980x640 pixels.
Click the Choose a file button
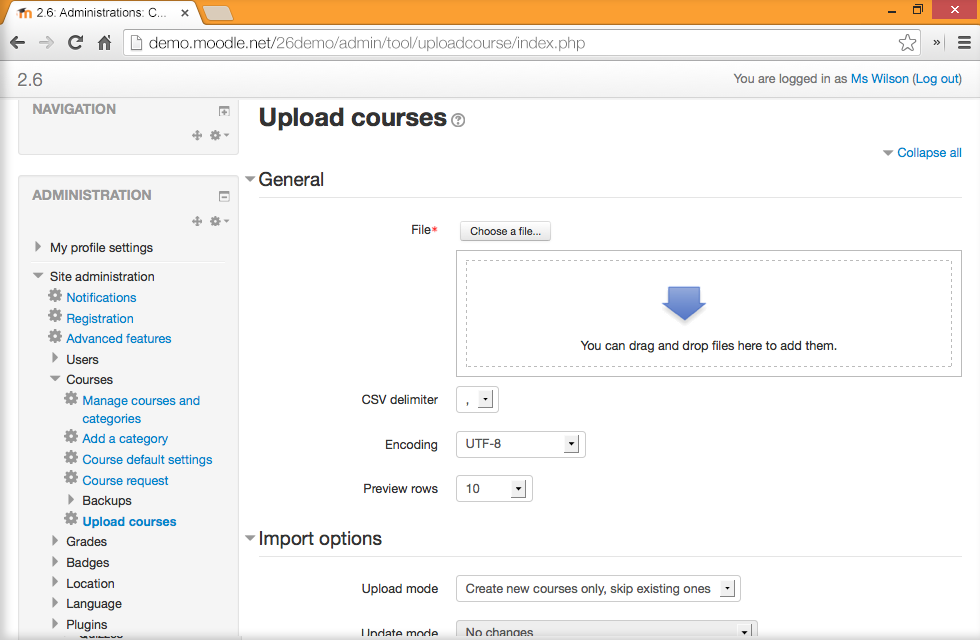pyautogui.click(x=505, y=231)
